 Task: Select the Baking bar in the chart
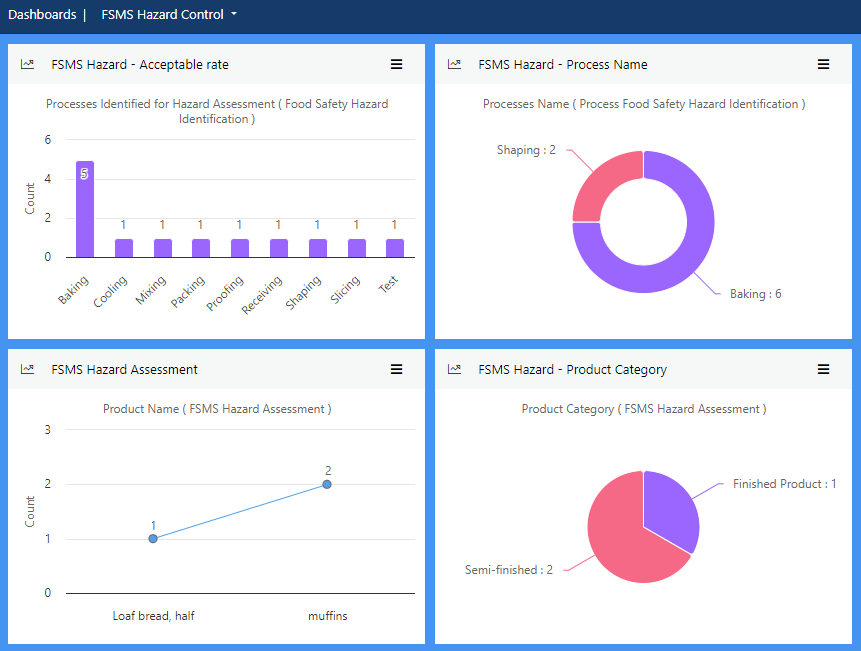[x=85, y=209]
